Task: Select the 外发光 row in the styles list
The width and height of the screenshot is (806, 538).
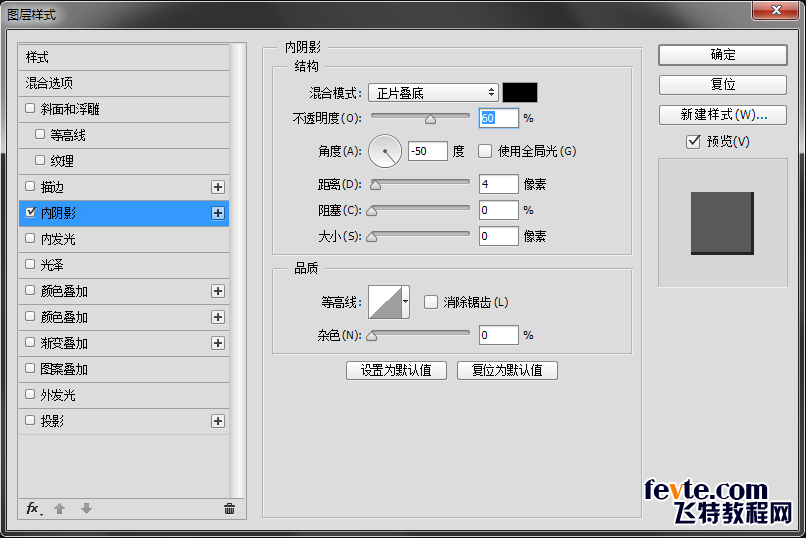Action: tap(124, 395)
